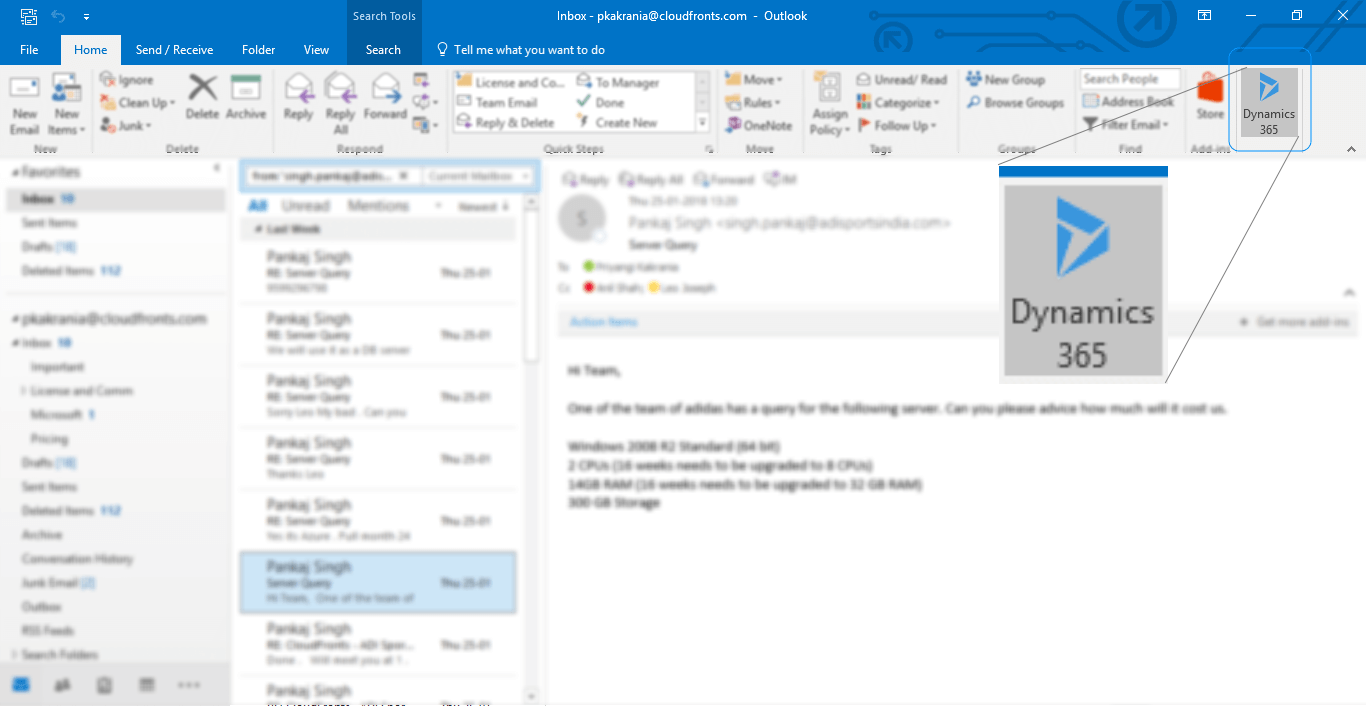
Task: Change the Newest sort order
Action: click(484, 206)
